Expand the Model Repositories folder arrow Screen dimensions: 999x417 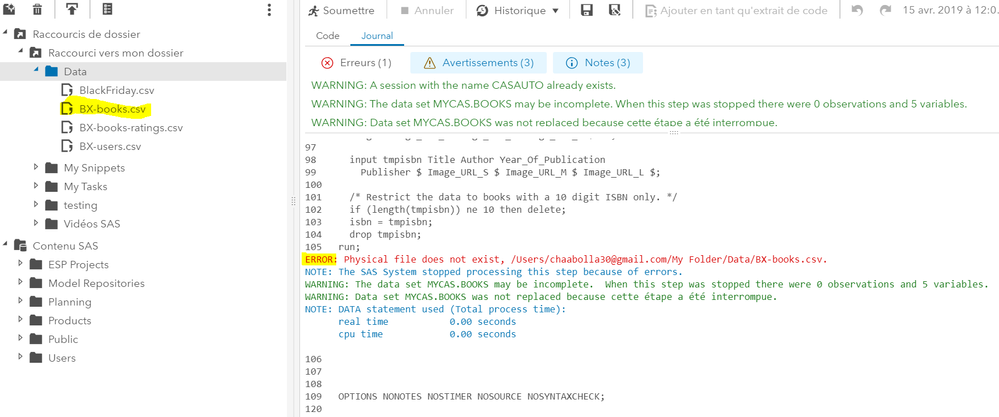point(20,283)
